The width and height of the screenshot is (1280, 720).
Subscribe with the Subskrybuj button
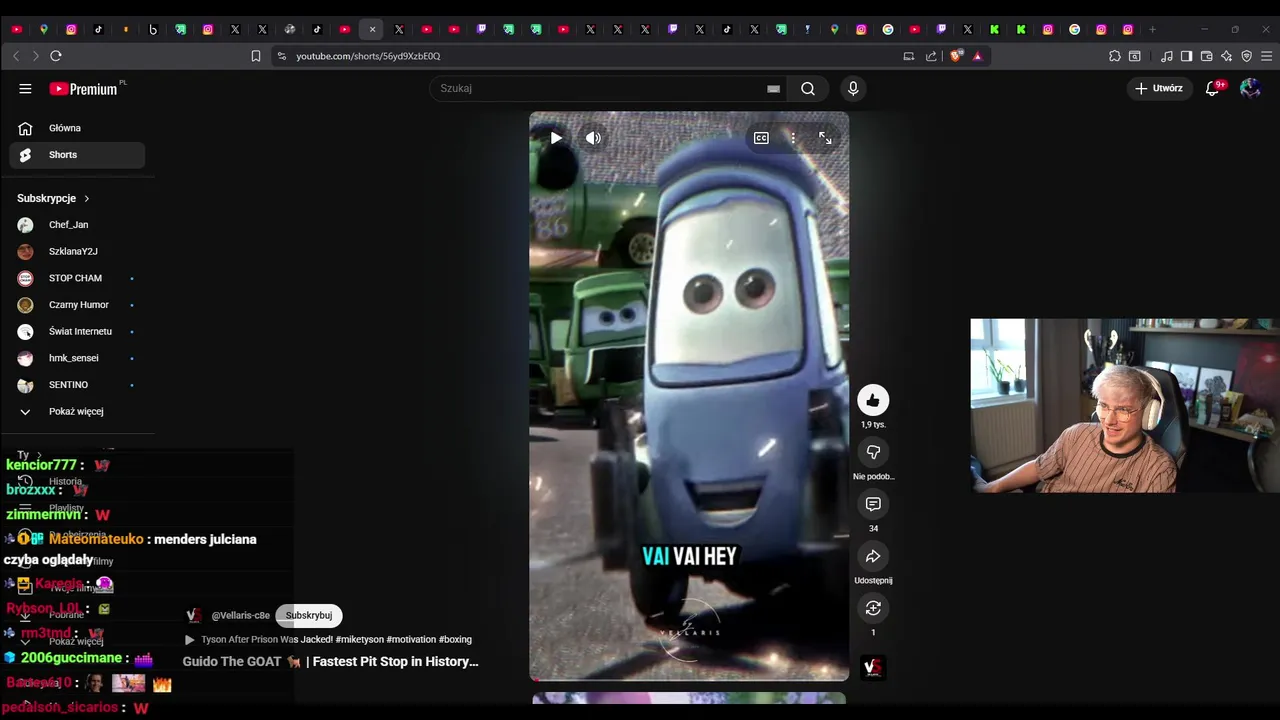tap(309, 615)
